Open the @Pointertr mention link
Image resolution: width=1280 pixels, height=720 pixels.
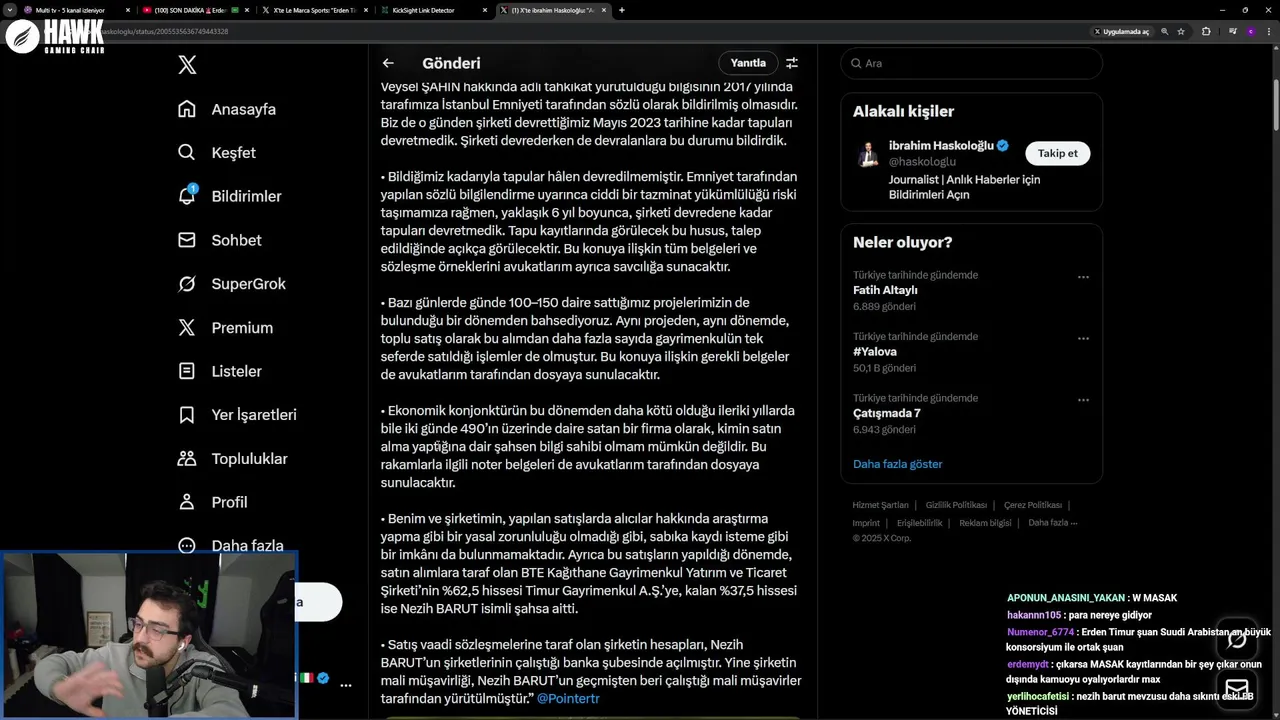[568, 698]
